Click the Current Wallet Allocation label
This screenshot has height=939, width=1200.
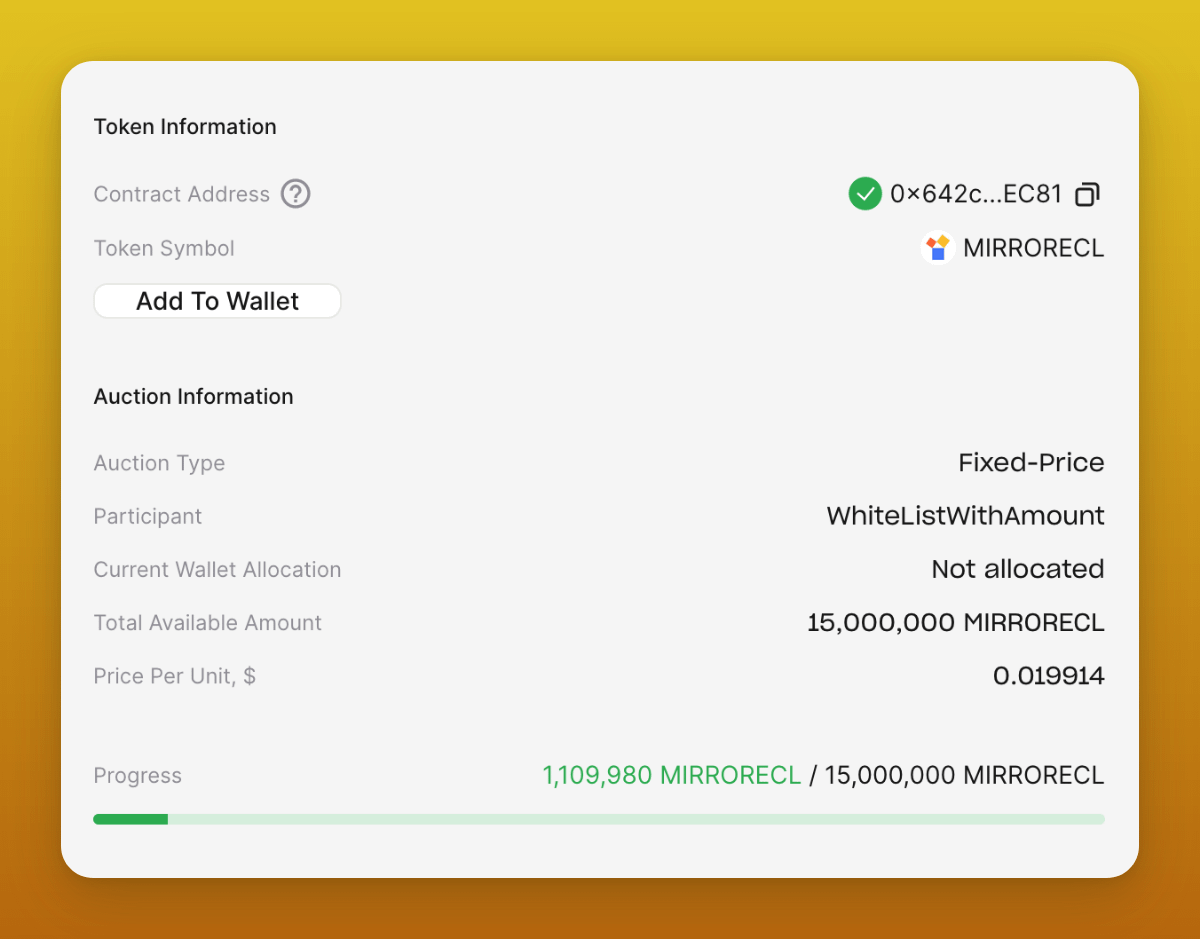(217, 569)
